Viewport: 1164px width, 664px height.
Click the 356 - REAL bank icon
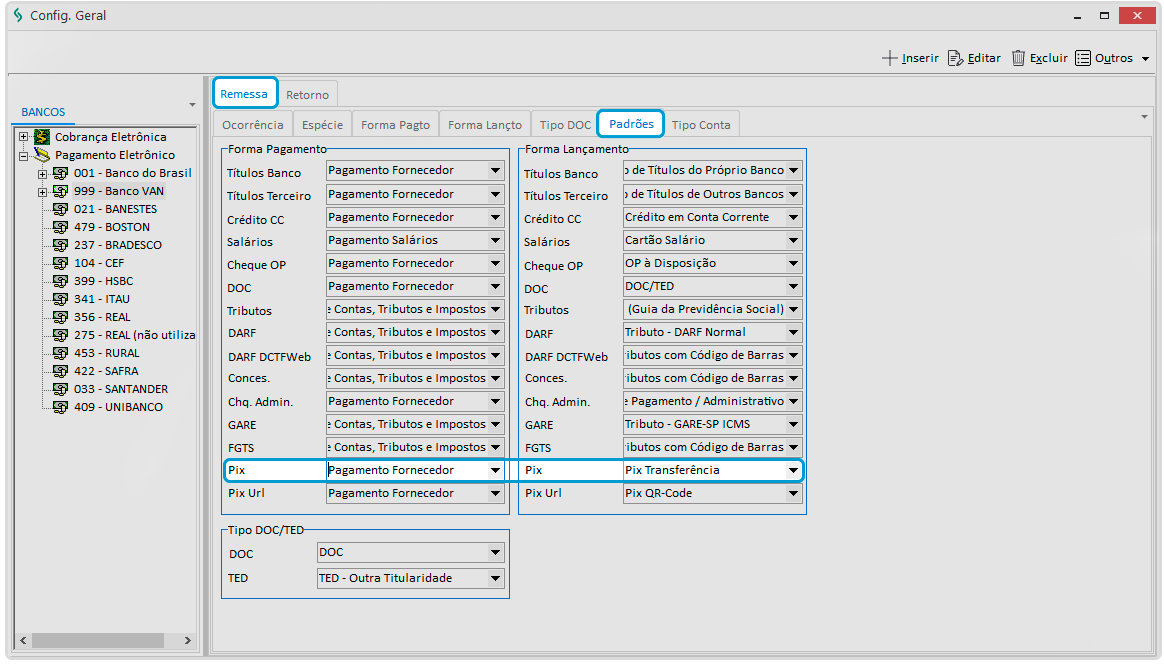pos(61,317)
